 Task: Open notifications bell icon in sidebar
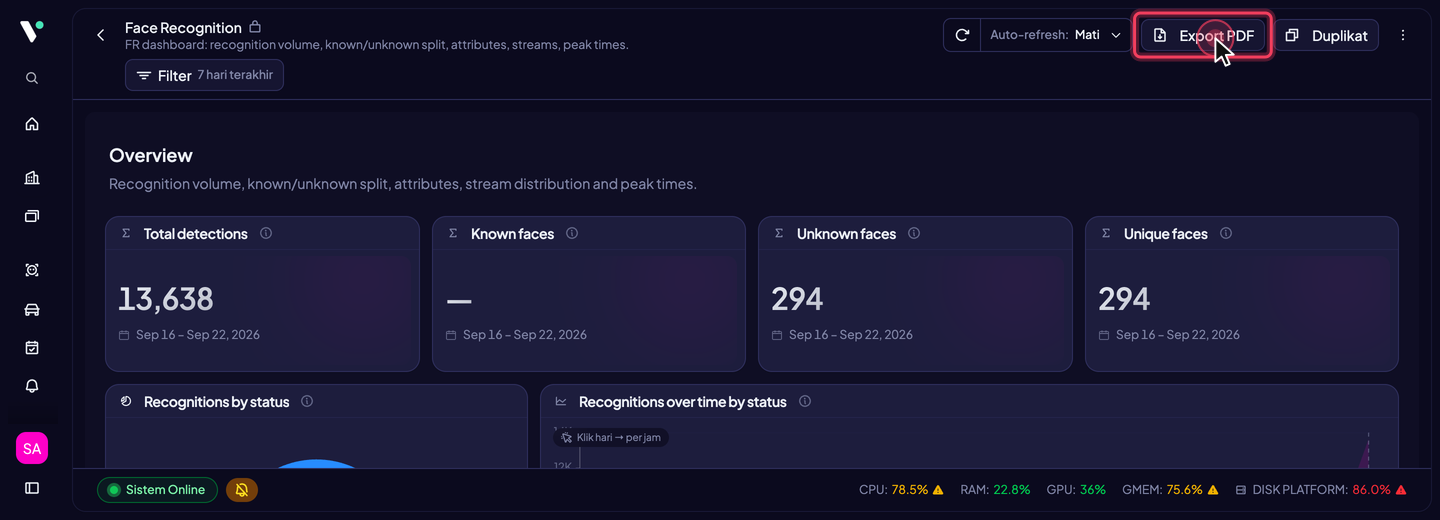coord(32,386)
